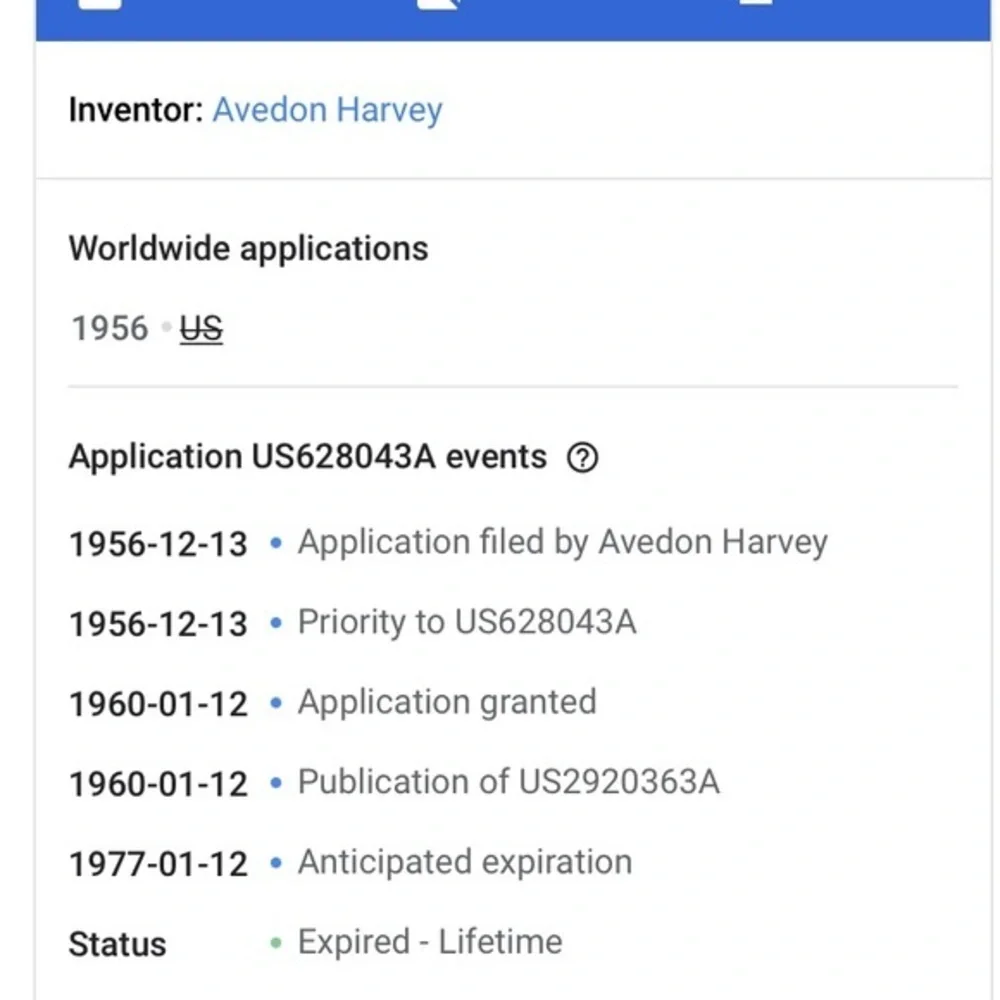The image size is (1000, 1000).
Task: Open the struck-through US application link
Action: 201,328
